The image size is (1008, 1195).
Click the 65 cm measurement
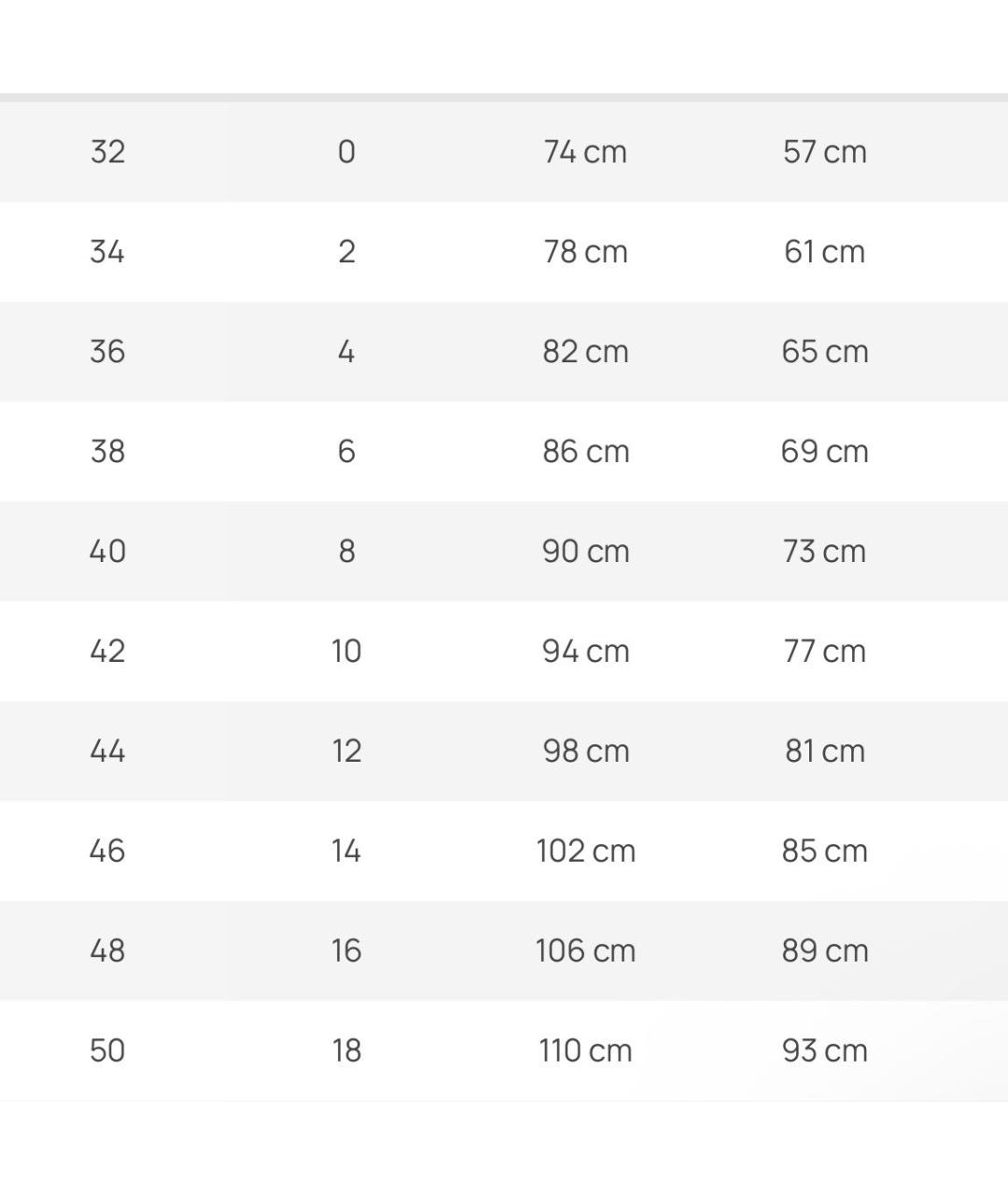(825, 351)
